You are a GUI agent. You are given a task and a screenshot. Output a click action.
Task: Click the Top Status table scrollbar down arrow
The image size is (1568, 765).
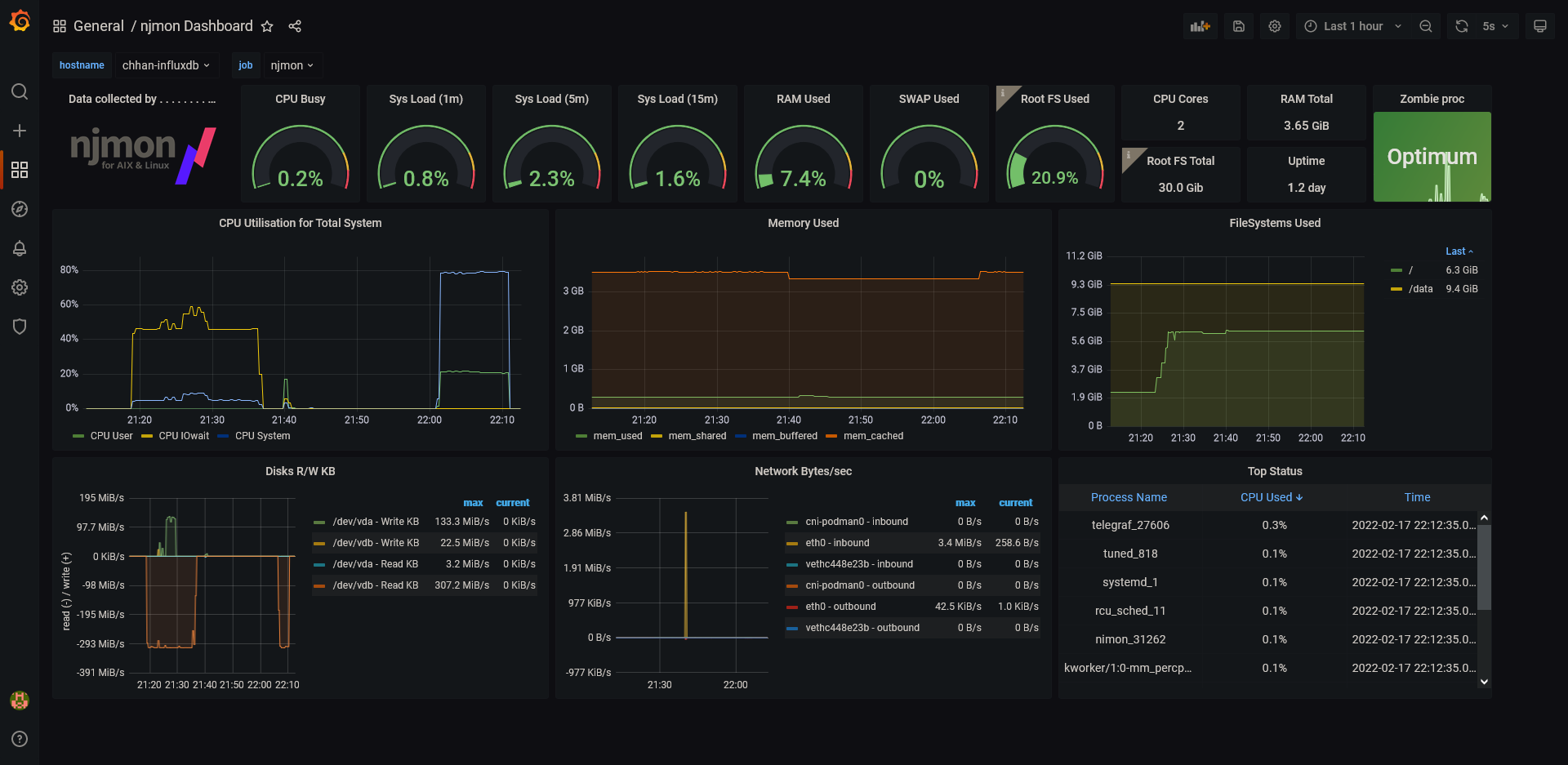(x=1484, y=682)
